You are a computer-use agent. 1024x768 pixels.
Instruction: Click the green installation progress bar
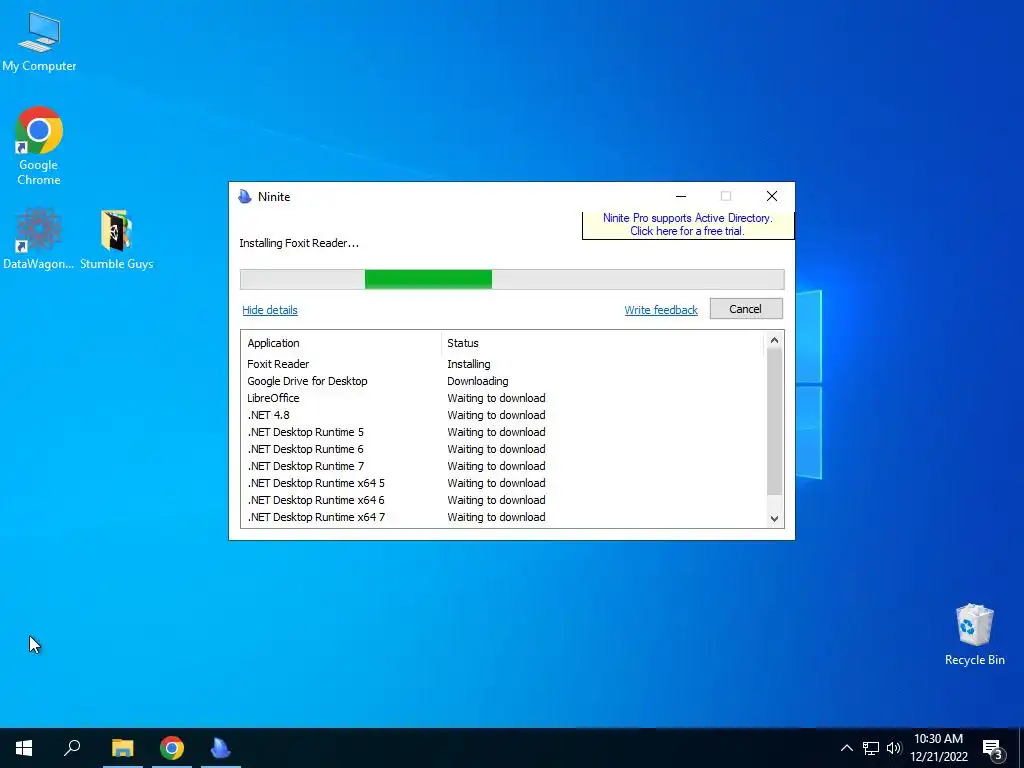coord(428,280)
